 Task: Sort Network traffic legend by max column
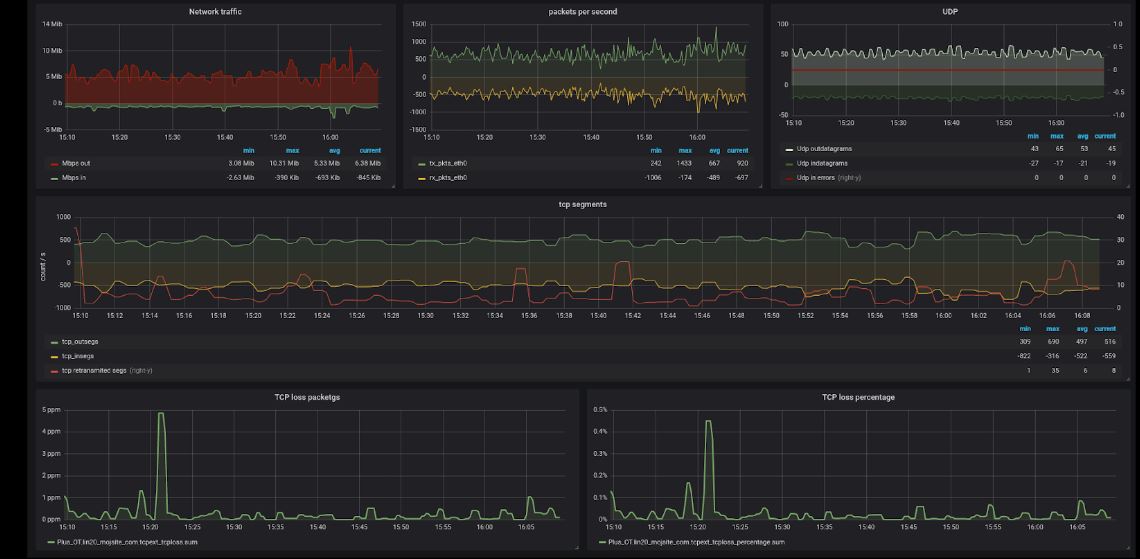pyautogui.click(x=292, y=151)
